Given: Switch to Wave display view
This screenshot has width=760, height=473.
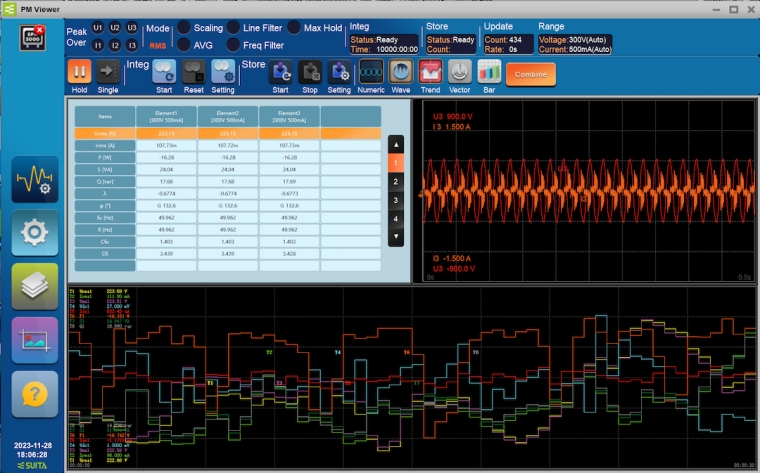Looking at the screenshot, I should click(x=400, y=73).
